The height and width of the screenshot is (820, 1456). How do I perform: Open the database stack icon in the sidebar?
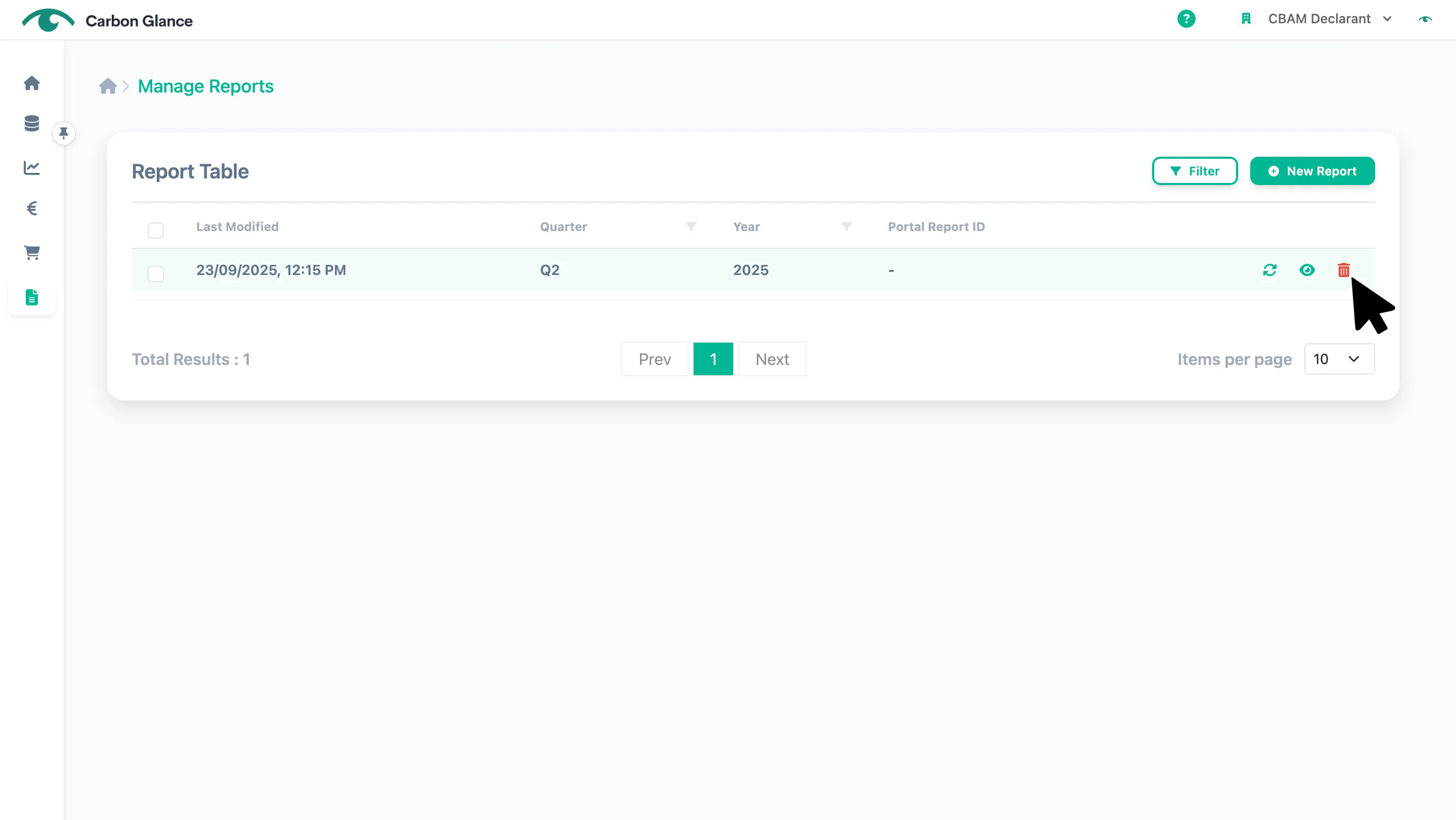pyautogui.click(x=32, y=123)
